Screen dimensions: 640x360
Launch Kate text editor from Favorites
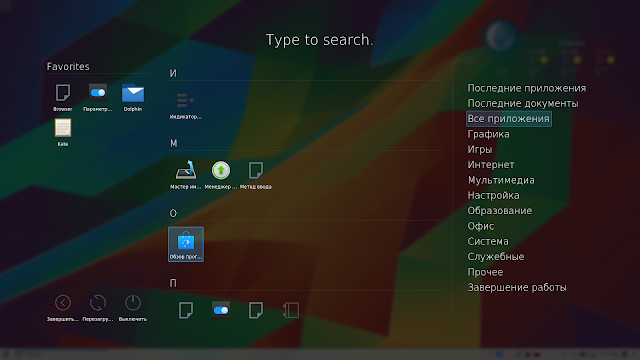63,132
